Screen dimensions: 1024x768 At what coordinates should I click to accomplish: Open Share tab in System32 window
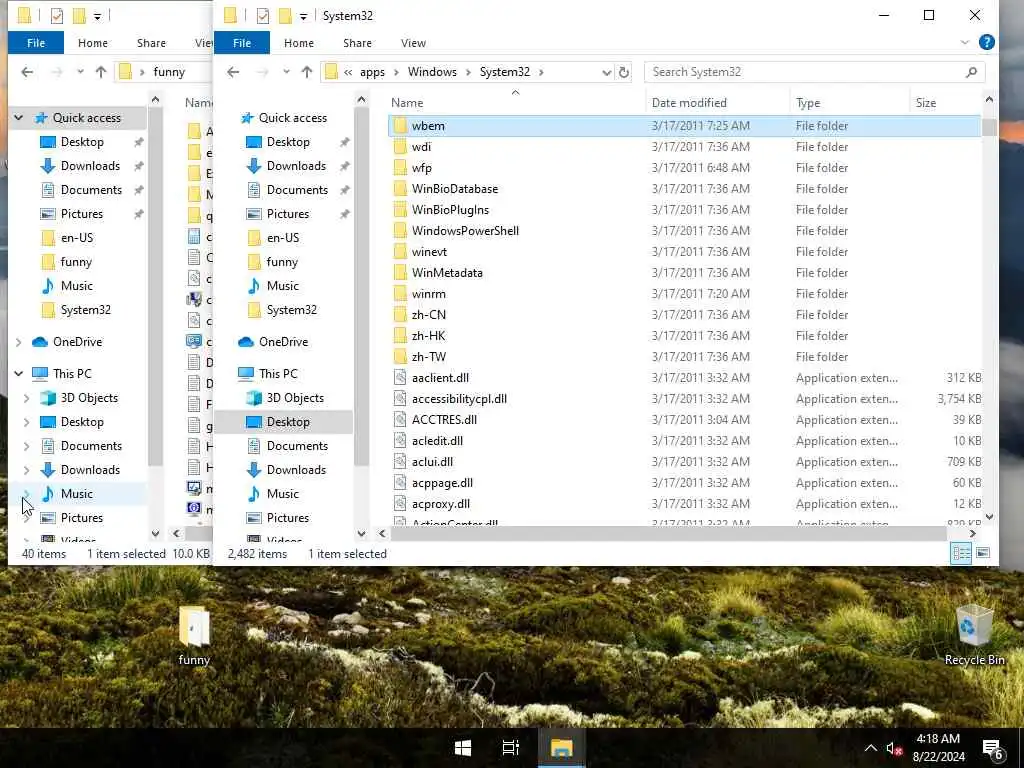[x=357, y=42]
